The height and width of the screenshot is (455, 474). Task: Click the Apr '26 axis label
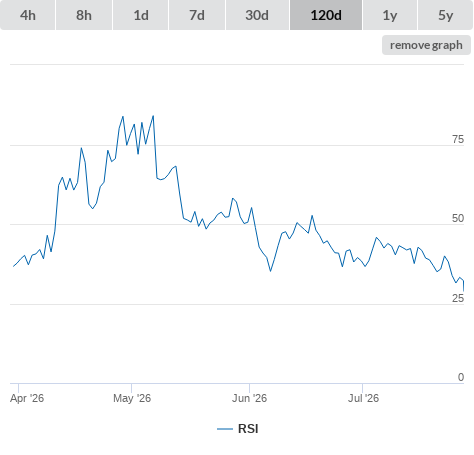click(x=27, y=398)
